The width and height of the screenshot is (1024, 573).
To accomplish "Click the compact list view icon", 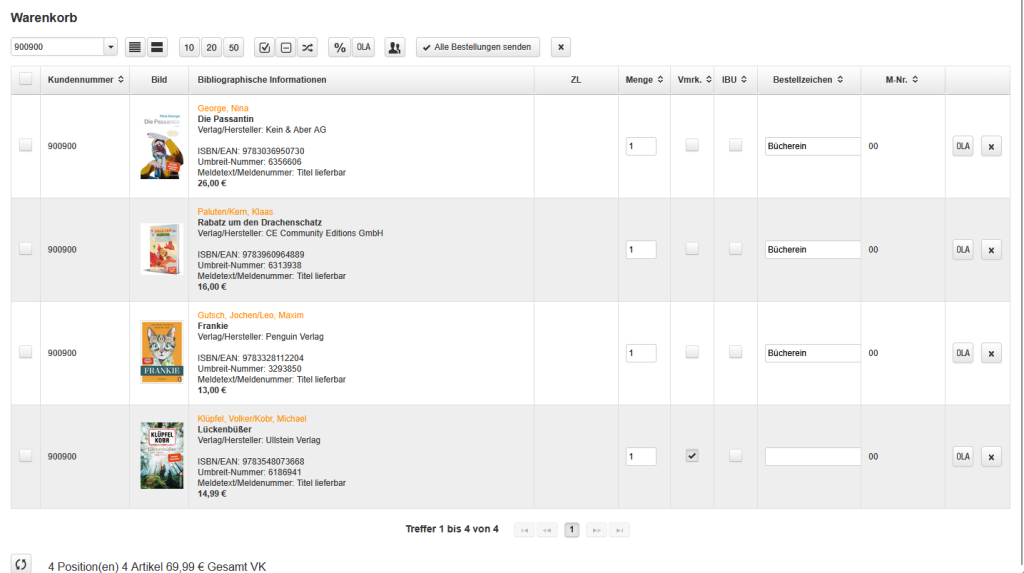I will click(135, 47).
